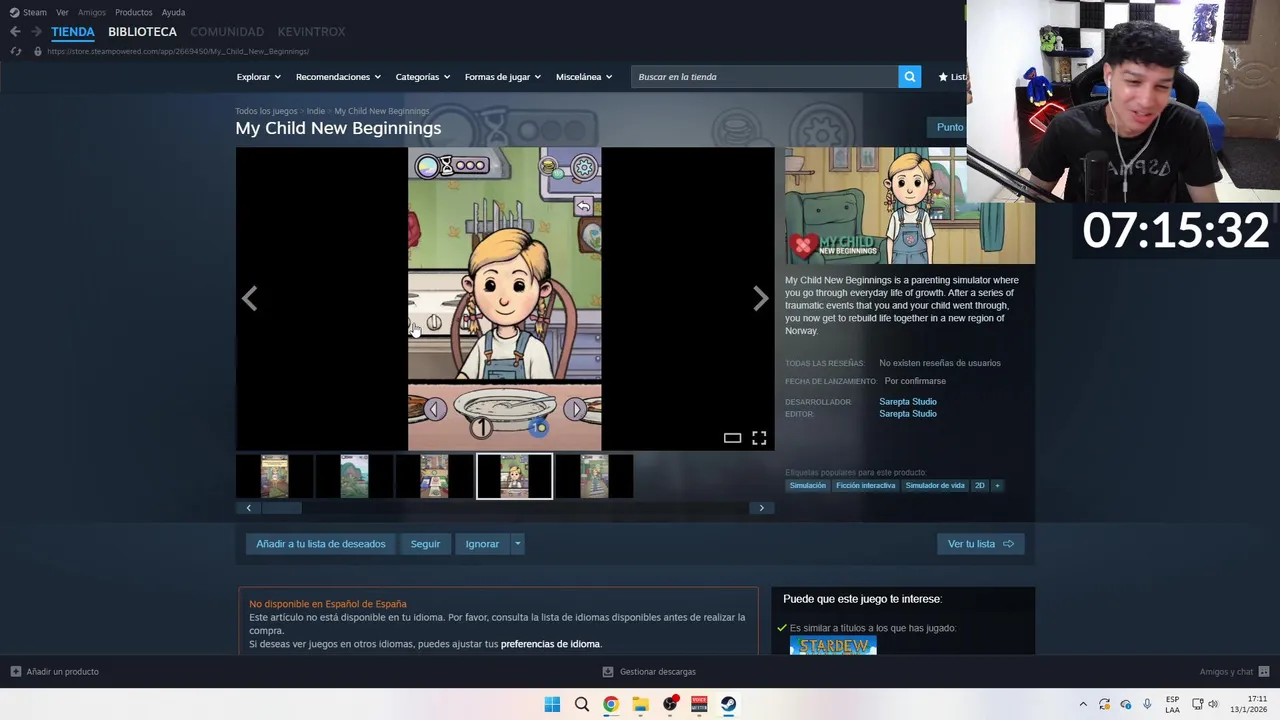Open the Ignorar options dropdown arrow
The width and height of the screenshot is (1280, 720).
click(517, 544)
